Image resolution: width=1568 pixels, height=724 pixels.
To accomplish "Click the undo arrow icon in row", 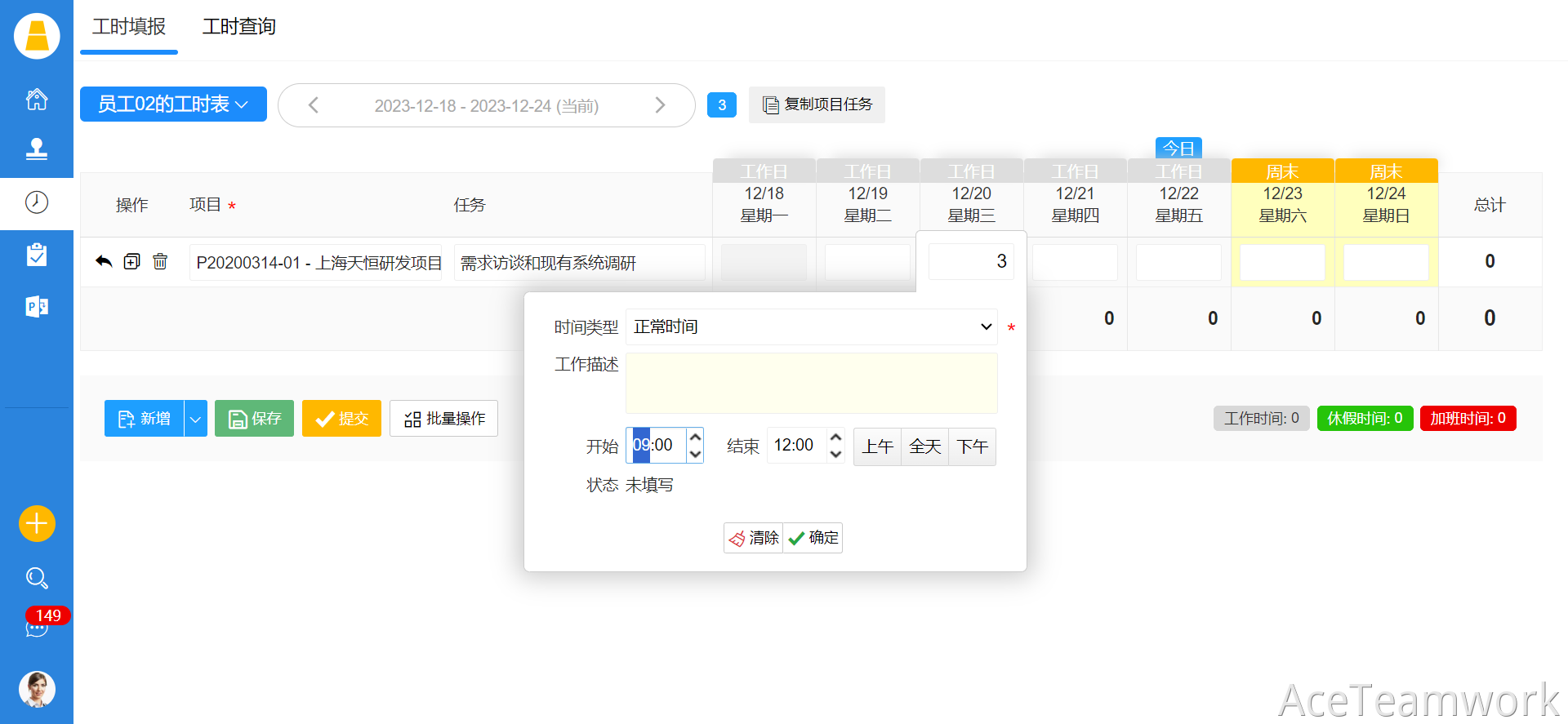I will coord(104,261).
